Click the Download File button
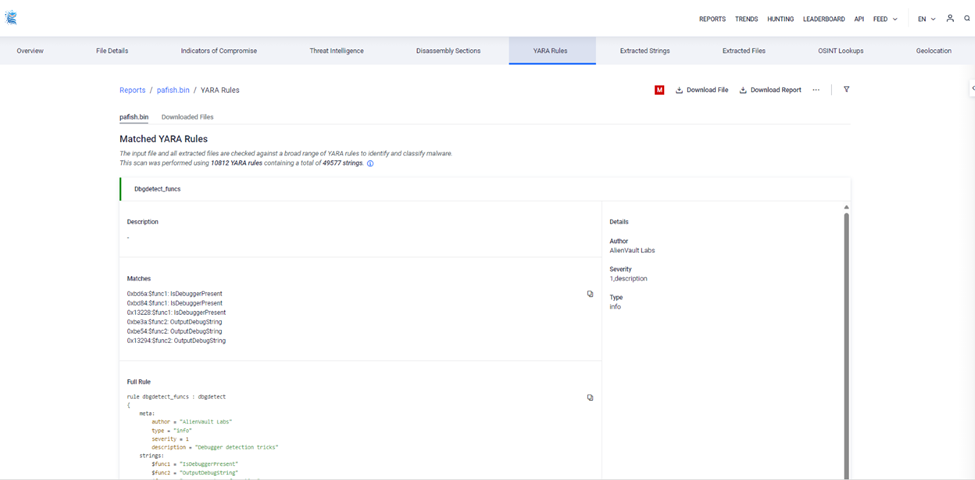Viewport: 975px width, 480px height. pyautogui.click(x=702, y=90)
